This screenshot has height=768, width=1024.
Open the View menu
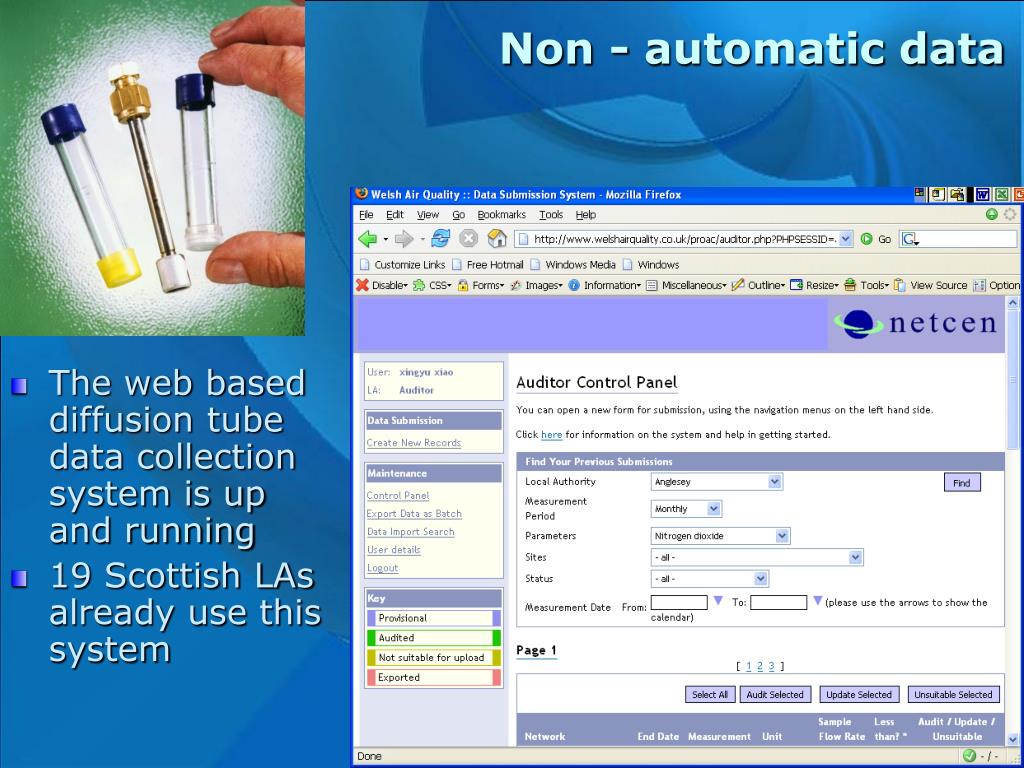coord(428,215)
